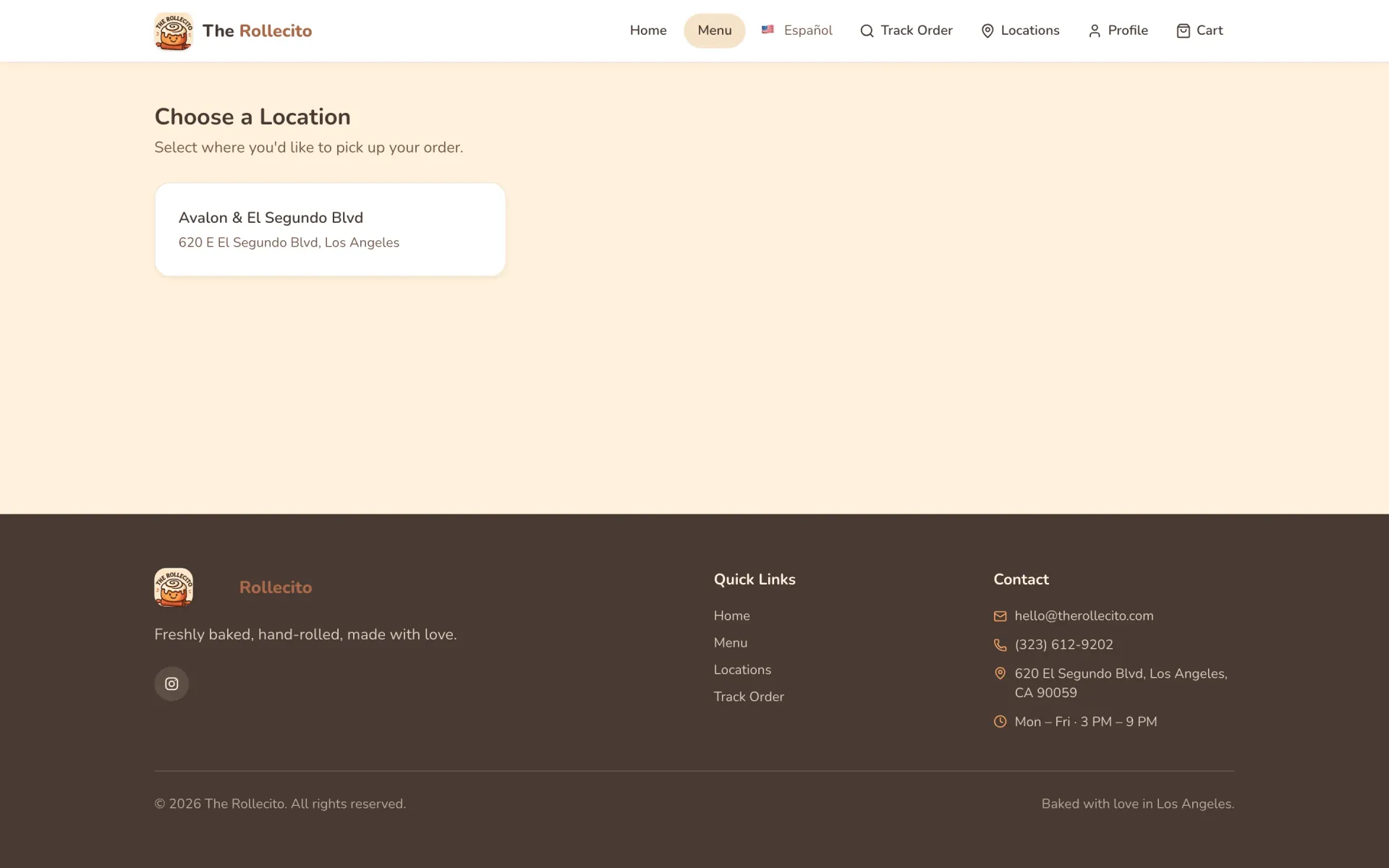Click the footer Rollecito brand text
The height and width of the screenshot is (868, 1389).
pos(276,587)
